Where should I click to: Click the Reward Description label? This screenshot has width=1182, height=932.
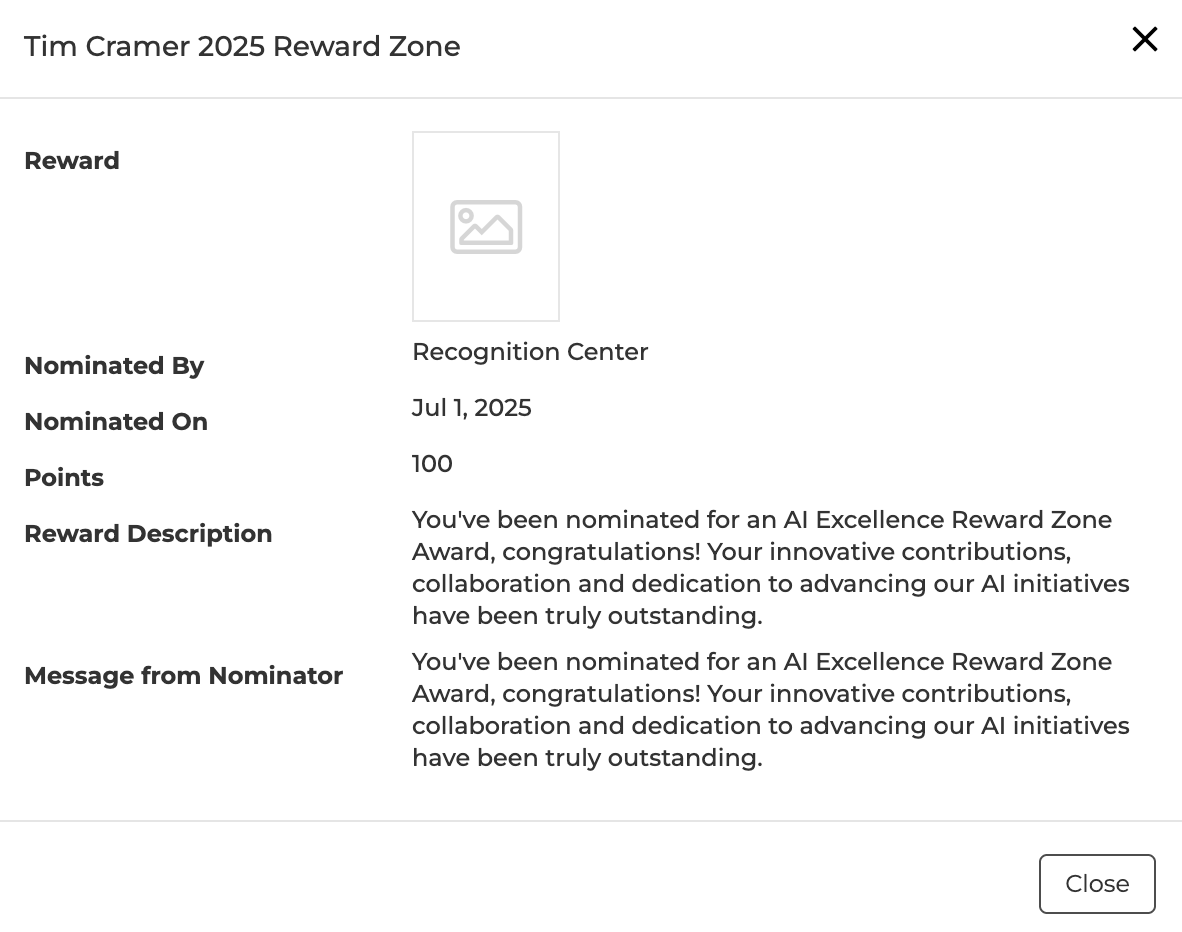(x=148, y=533)
